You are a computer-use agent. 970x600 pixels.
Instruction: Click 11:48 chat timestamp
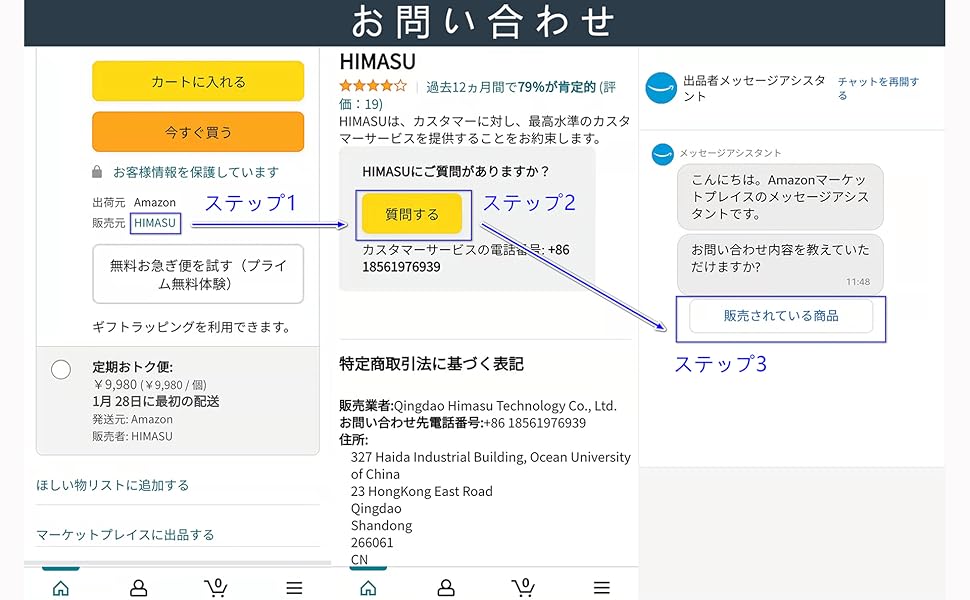click(858, 282)
